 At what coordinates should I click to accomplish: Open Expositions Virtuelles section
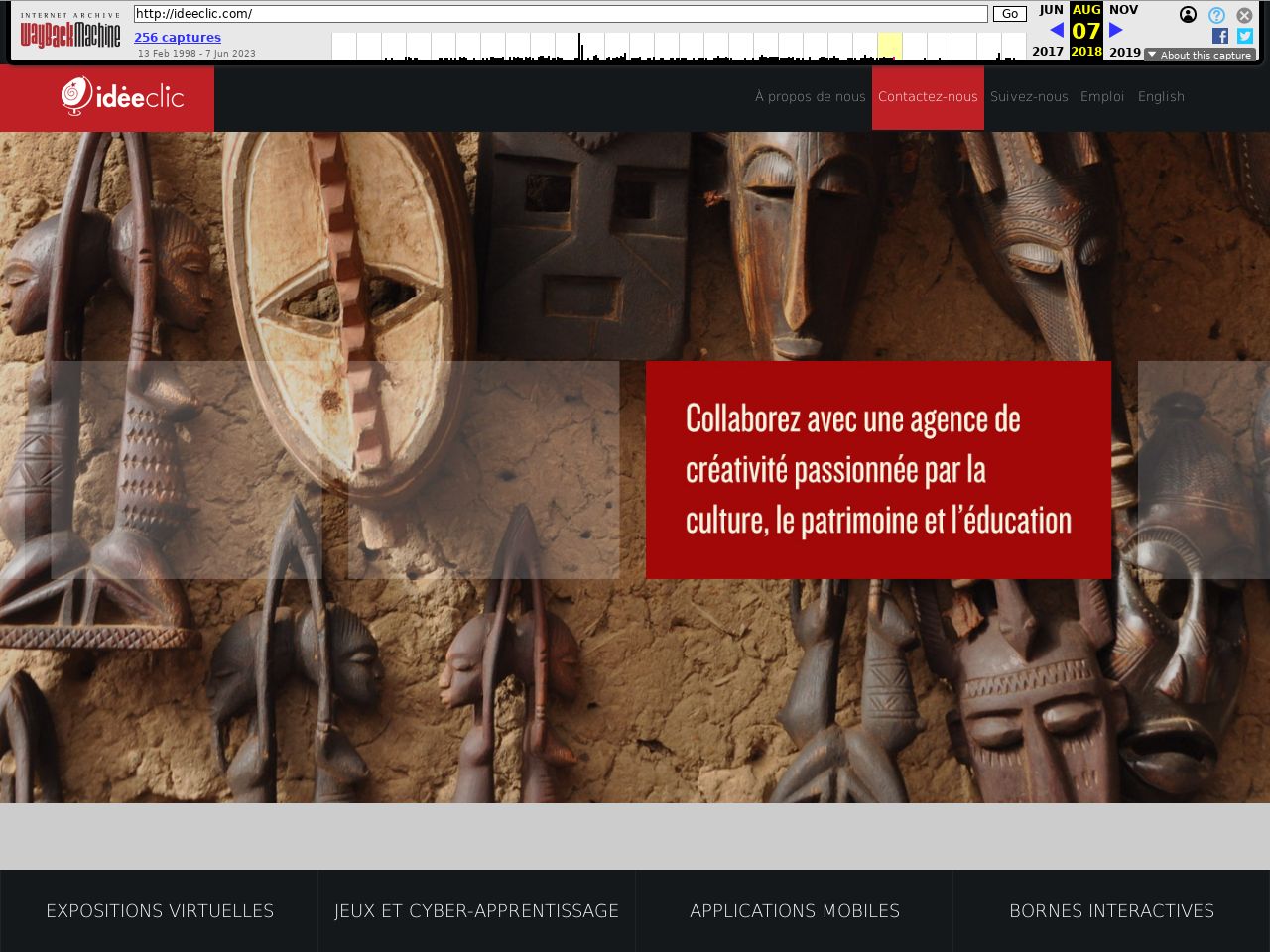[160, 910]
